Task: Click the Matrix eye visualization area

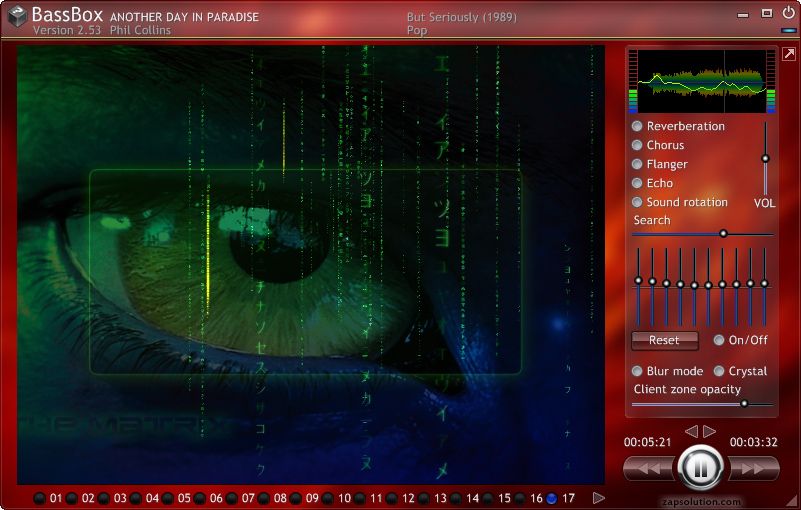Action: click(x=311, y=264)
